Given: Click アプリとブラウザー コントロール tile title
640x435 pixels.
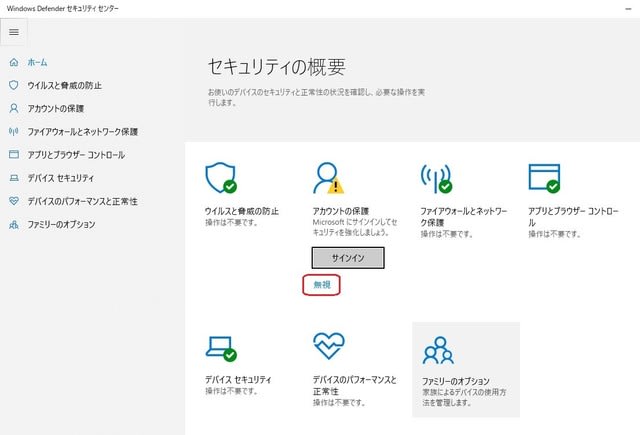Looking at the screenshot, I should 573,217.
